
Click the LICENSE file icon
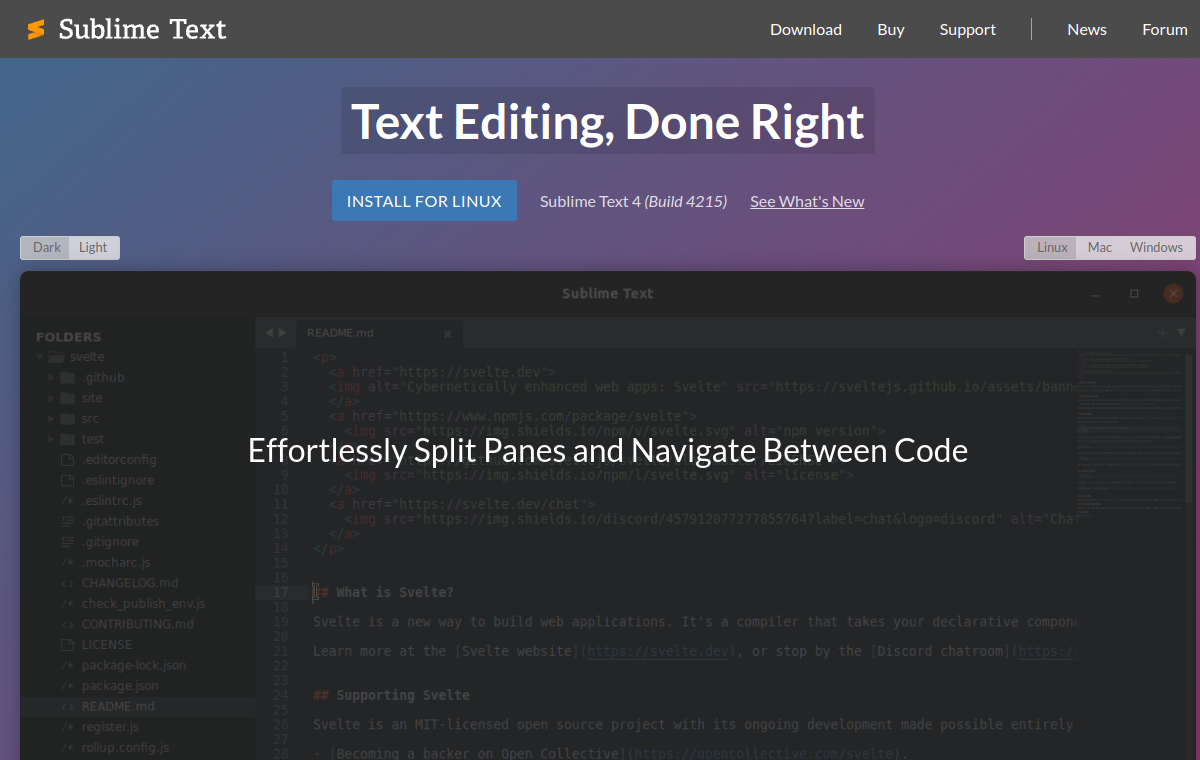coord(68,645)
